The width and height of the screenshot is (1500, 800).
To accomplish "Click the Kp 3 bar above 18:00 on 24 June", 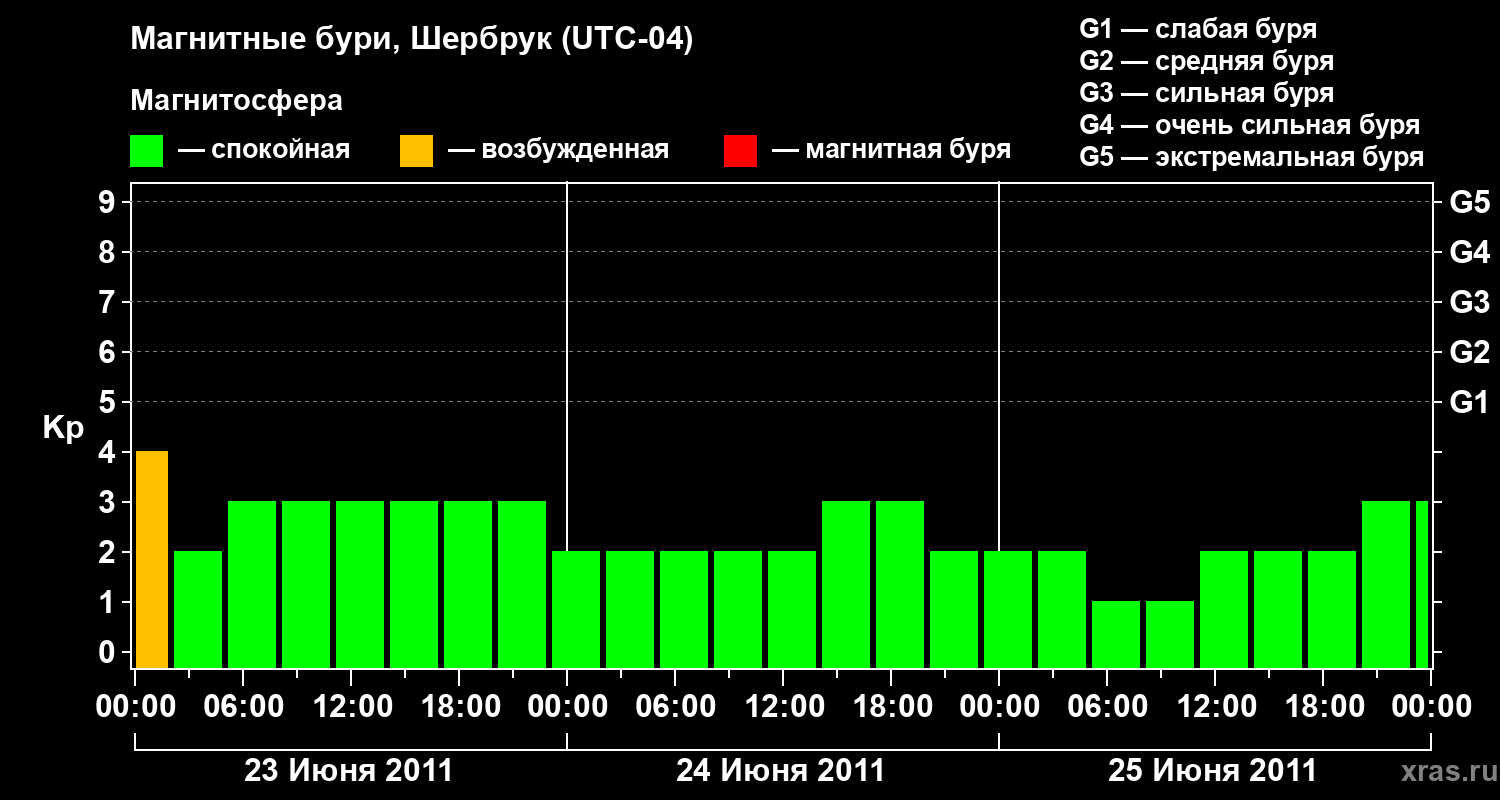I will (x=900, y=584).
